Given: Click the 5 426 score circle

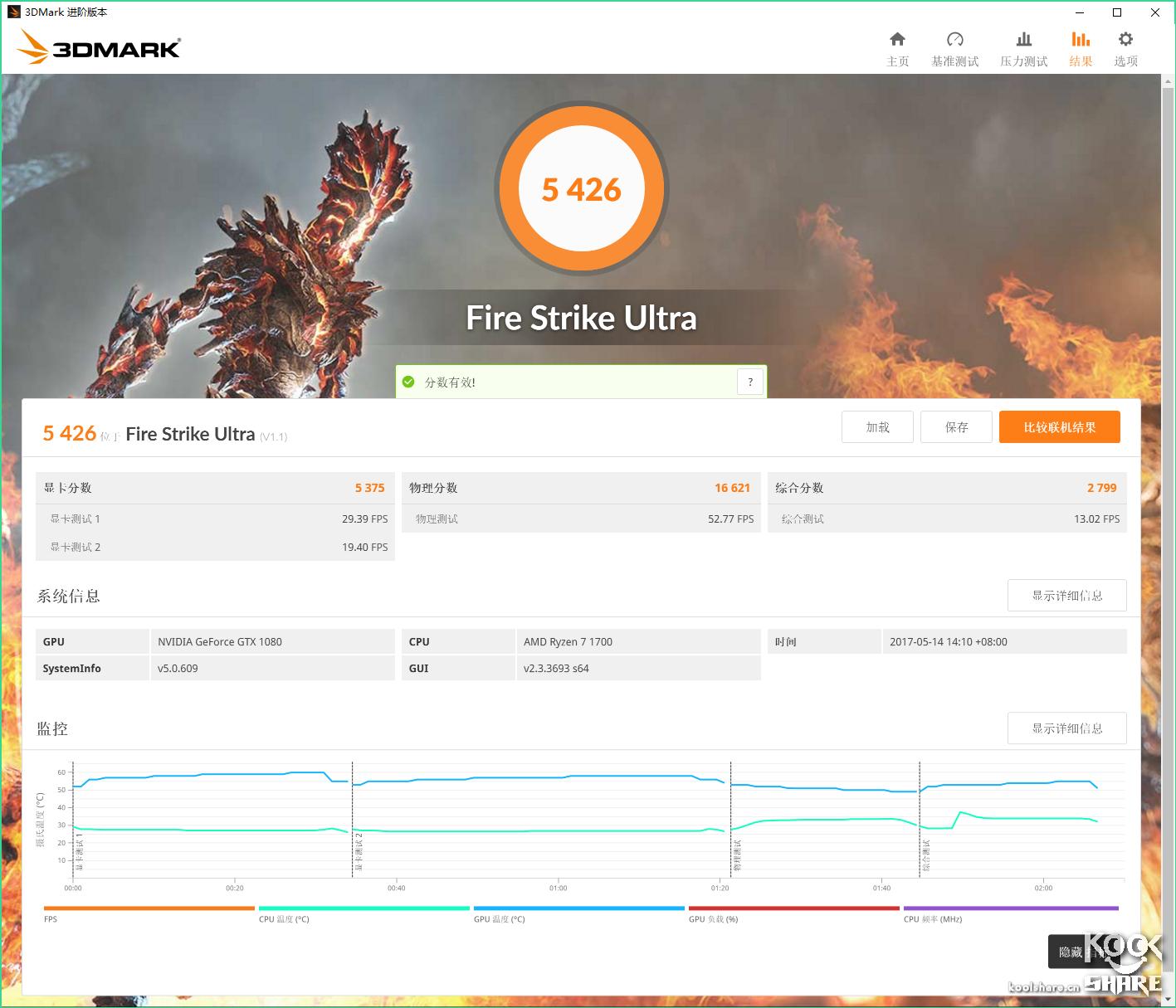Looking at the screenshot, I should coord(581,189).
